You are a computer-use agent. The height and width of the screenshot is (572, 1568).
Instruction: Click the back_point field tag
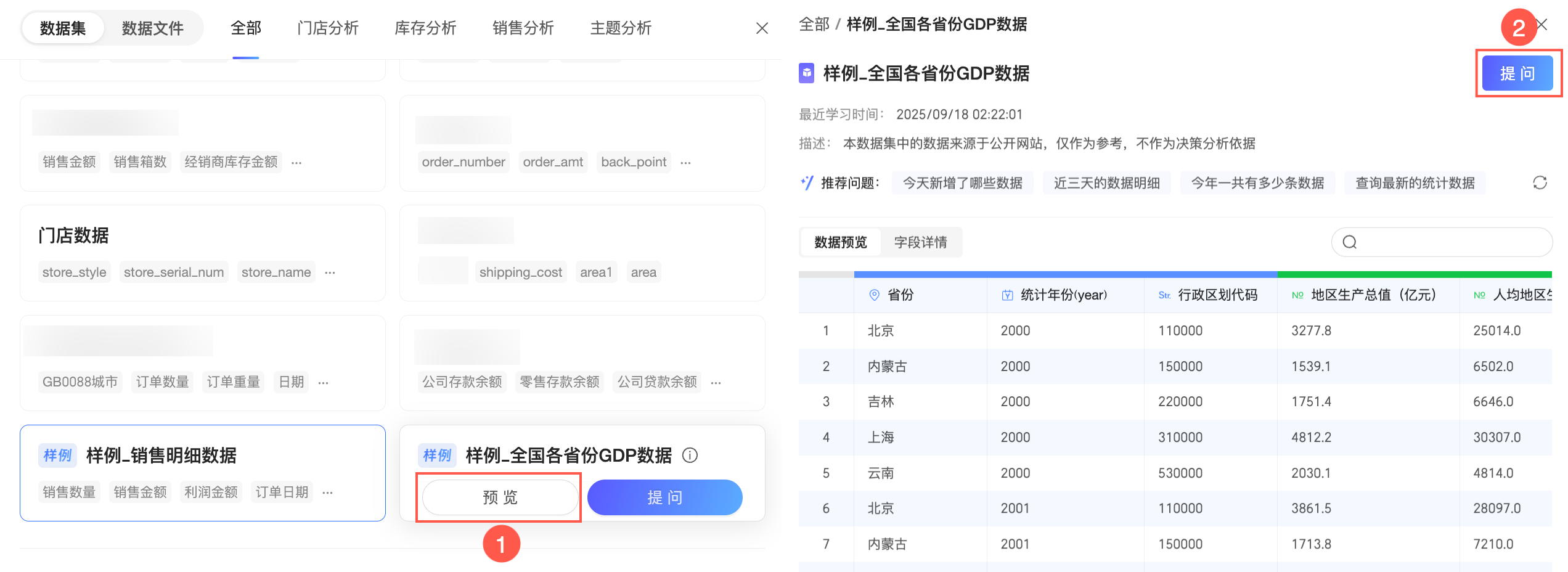tap(634, 162)
